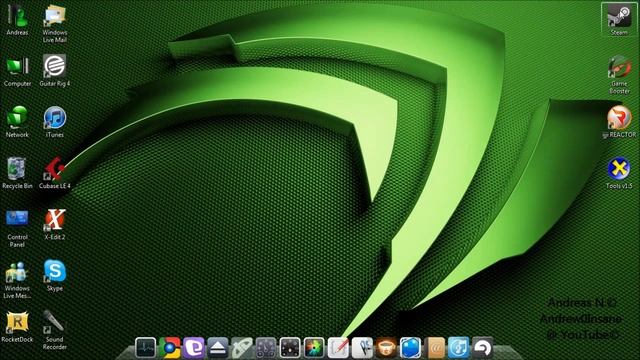Click the purple Entourage 'e' dock icon
Viewport: 640px width, 360px height.
(194, 348)
